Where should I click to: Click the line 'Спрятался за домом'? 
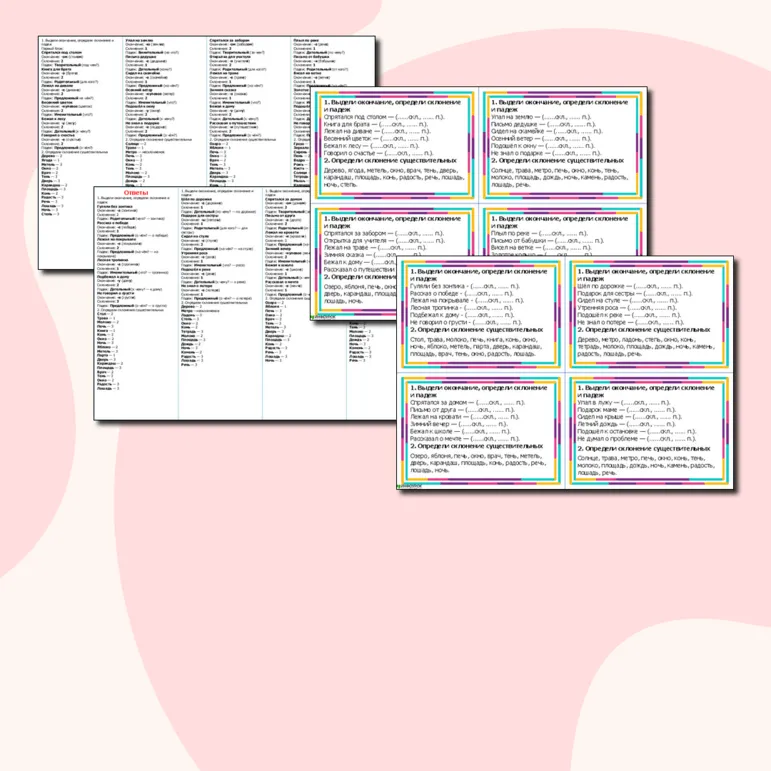pos(468,402)
